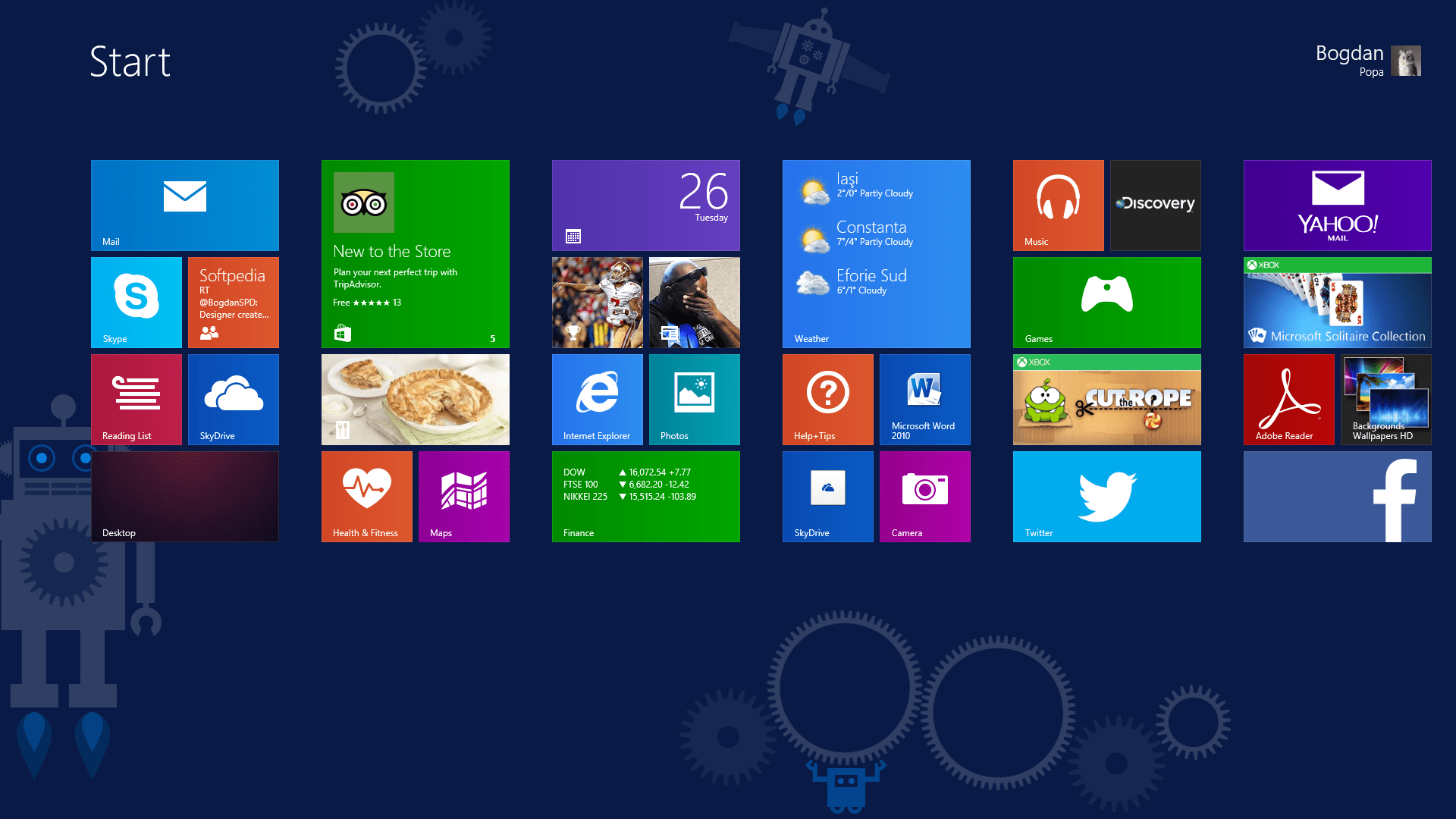Open the Finance stock ticker tile
The width and height of the screenshot is (1456, 819).
click(x=646, y=496)
